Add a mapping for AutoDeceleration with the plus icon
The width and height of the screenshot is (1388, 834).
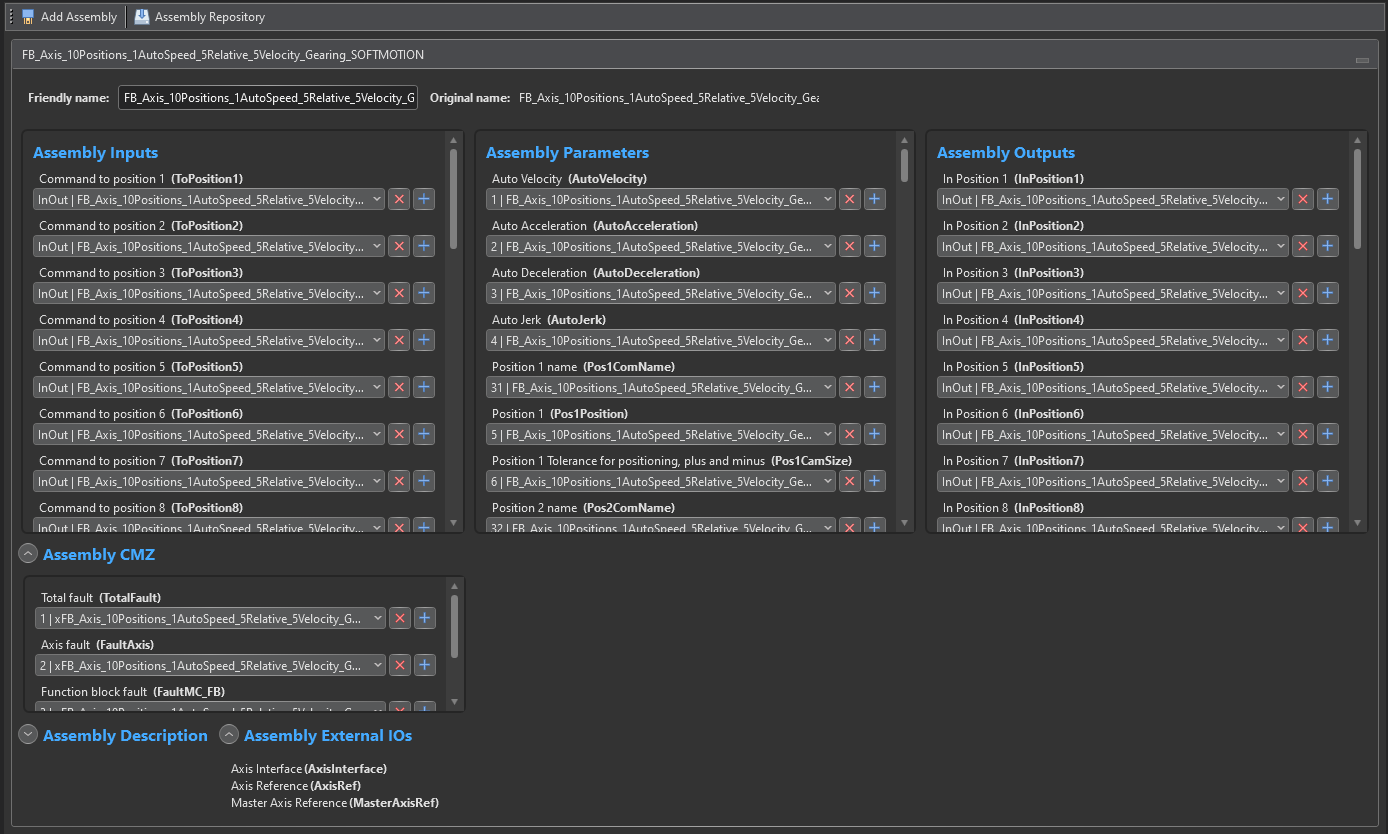coord(875,293)
